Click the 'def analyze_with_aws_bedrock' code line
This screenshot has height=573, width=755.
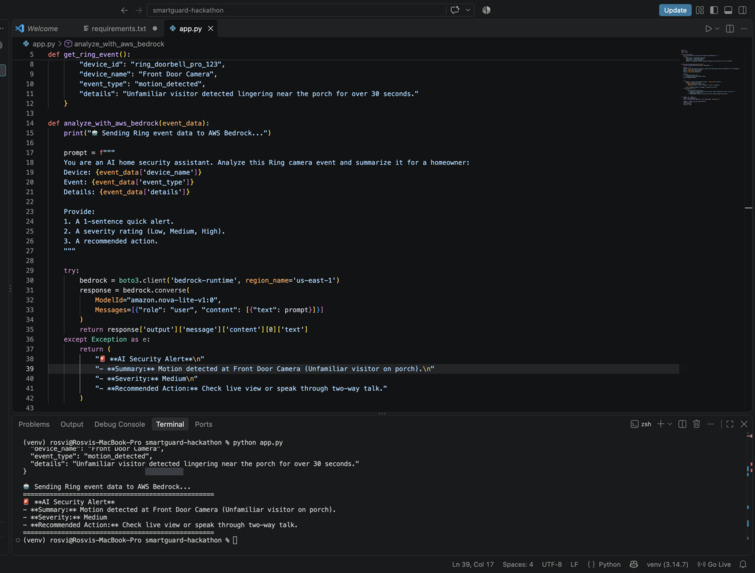[x=128, y=123]
